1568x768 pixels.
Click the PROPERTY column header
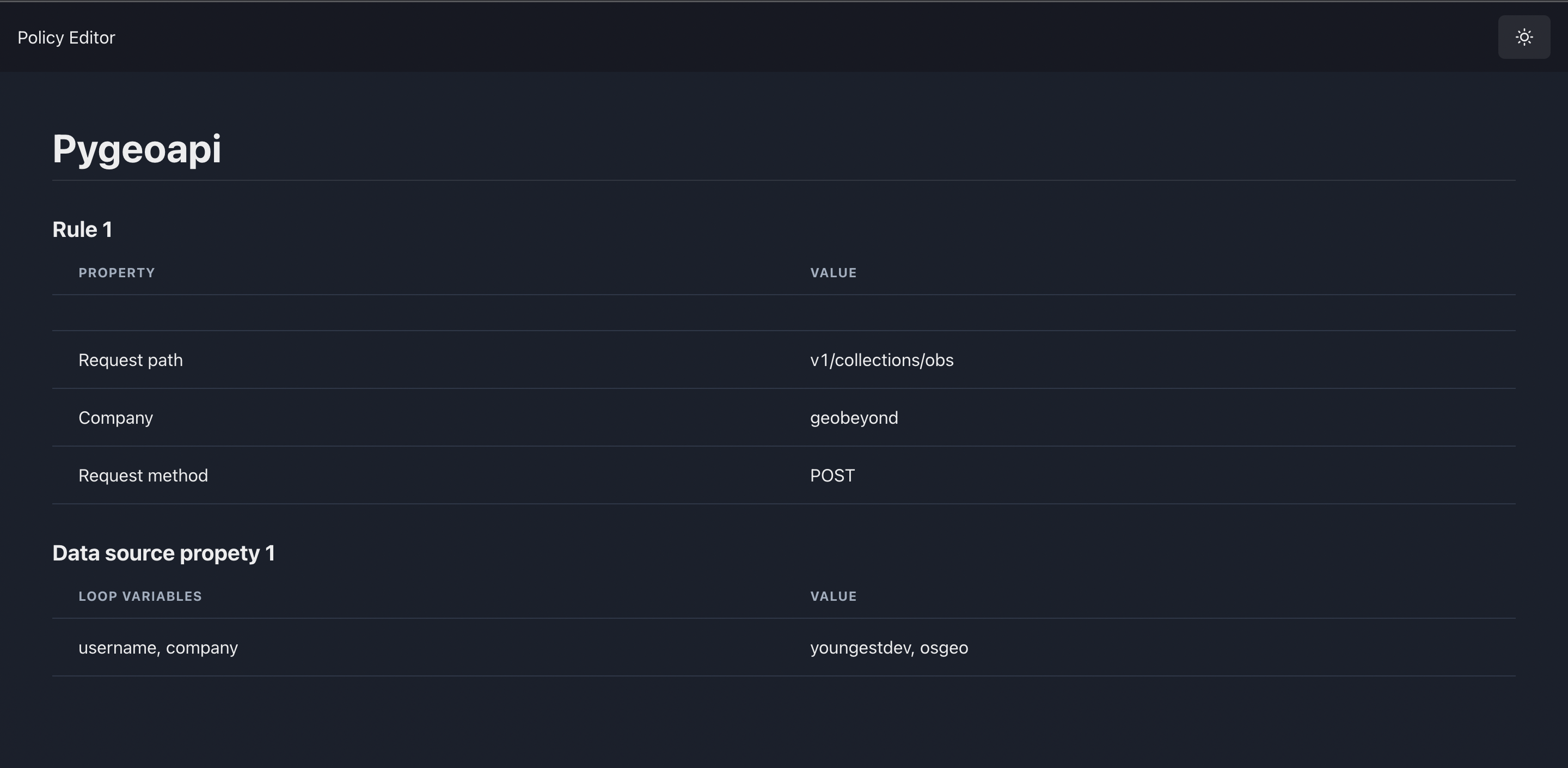tap(117, 273)
